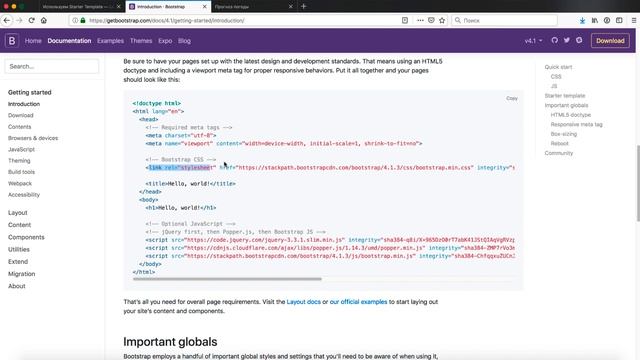Open Blog in Bootstrap navbar

184,41
